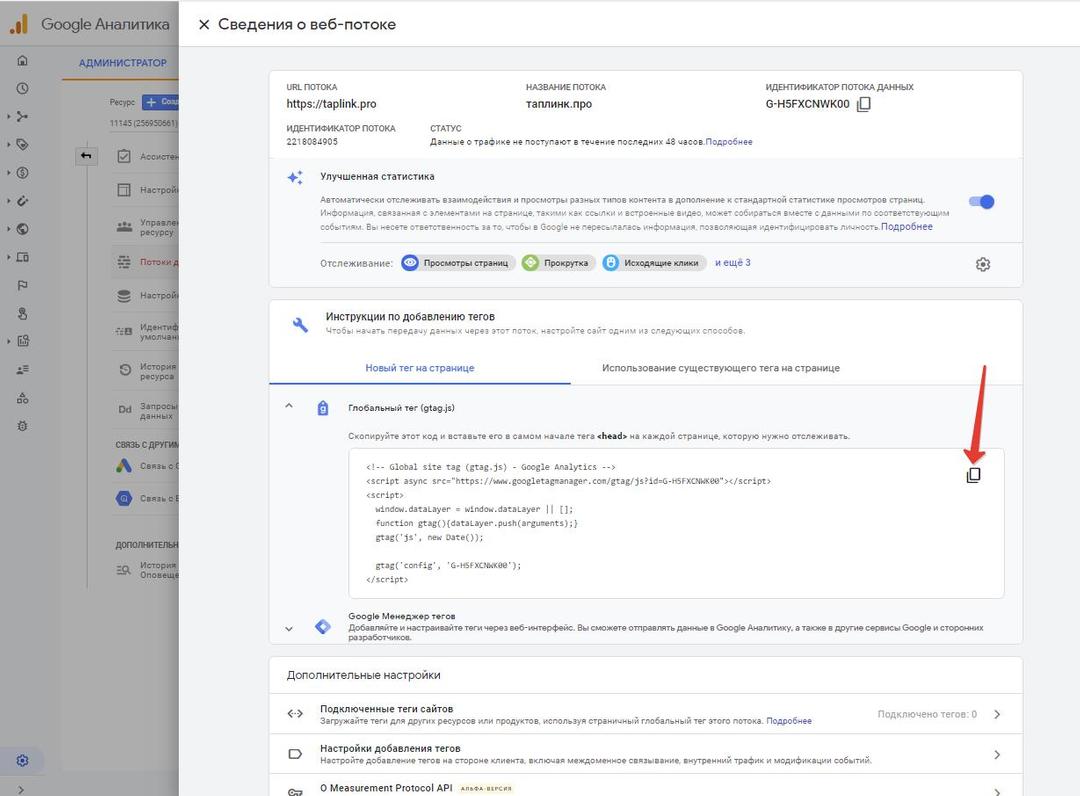Open the Measurement Protocol API row
Screen dimensions: 1080x796
tap(645, 786)
